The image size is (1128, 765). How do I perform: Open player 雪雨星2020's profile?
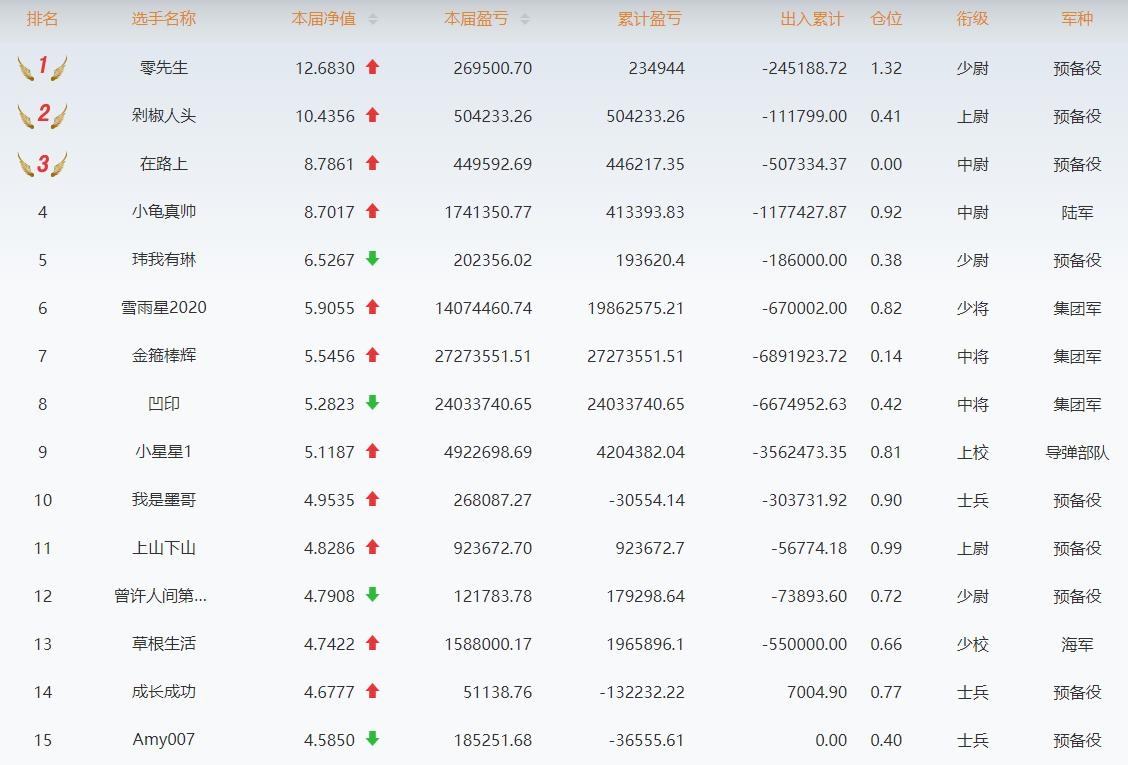164,308
